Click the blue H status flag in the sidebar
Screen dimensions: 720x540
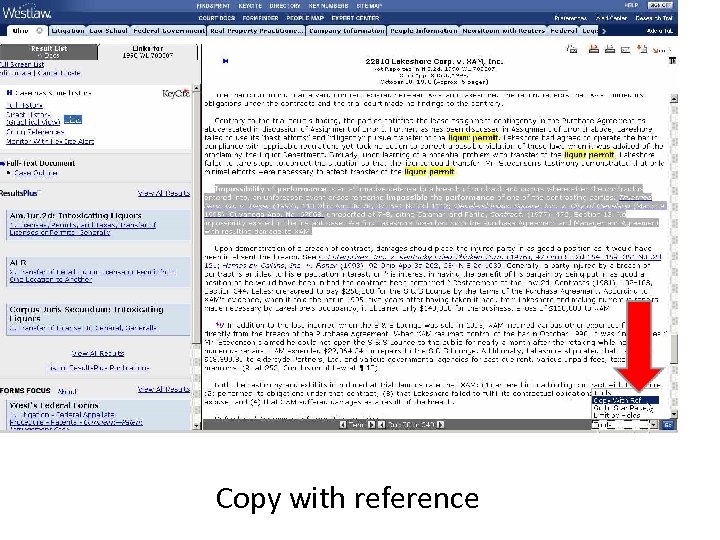pyautogui.click(x=9, y=93)
